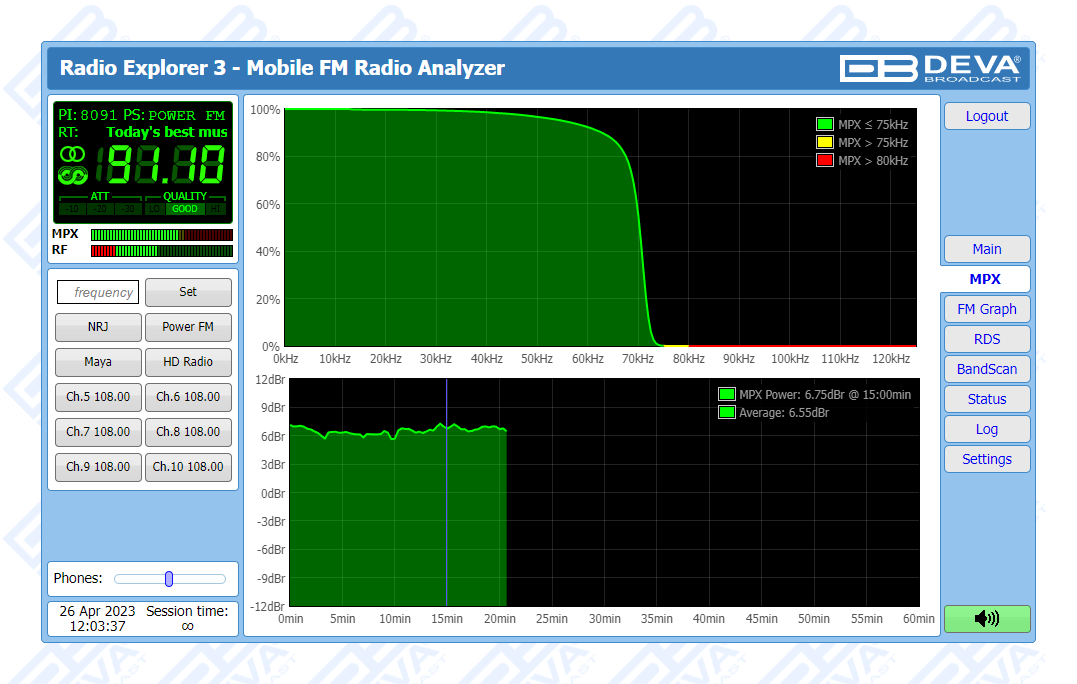The image size is (1077, 684).
Task: Open the BandScan page
Action: pos(986,369)
